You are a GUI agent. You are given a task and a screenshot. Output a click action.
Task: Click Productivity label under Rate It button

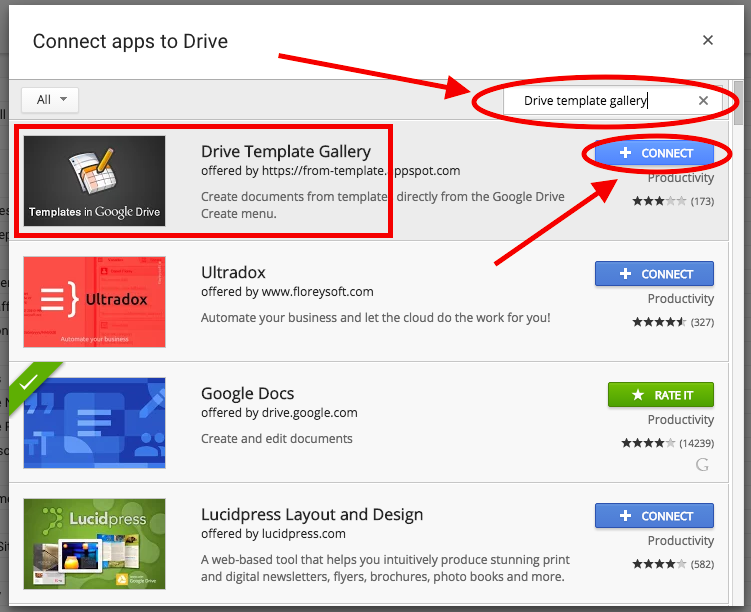tap(681, 420)
